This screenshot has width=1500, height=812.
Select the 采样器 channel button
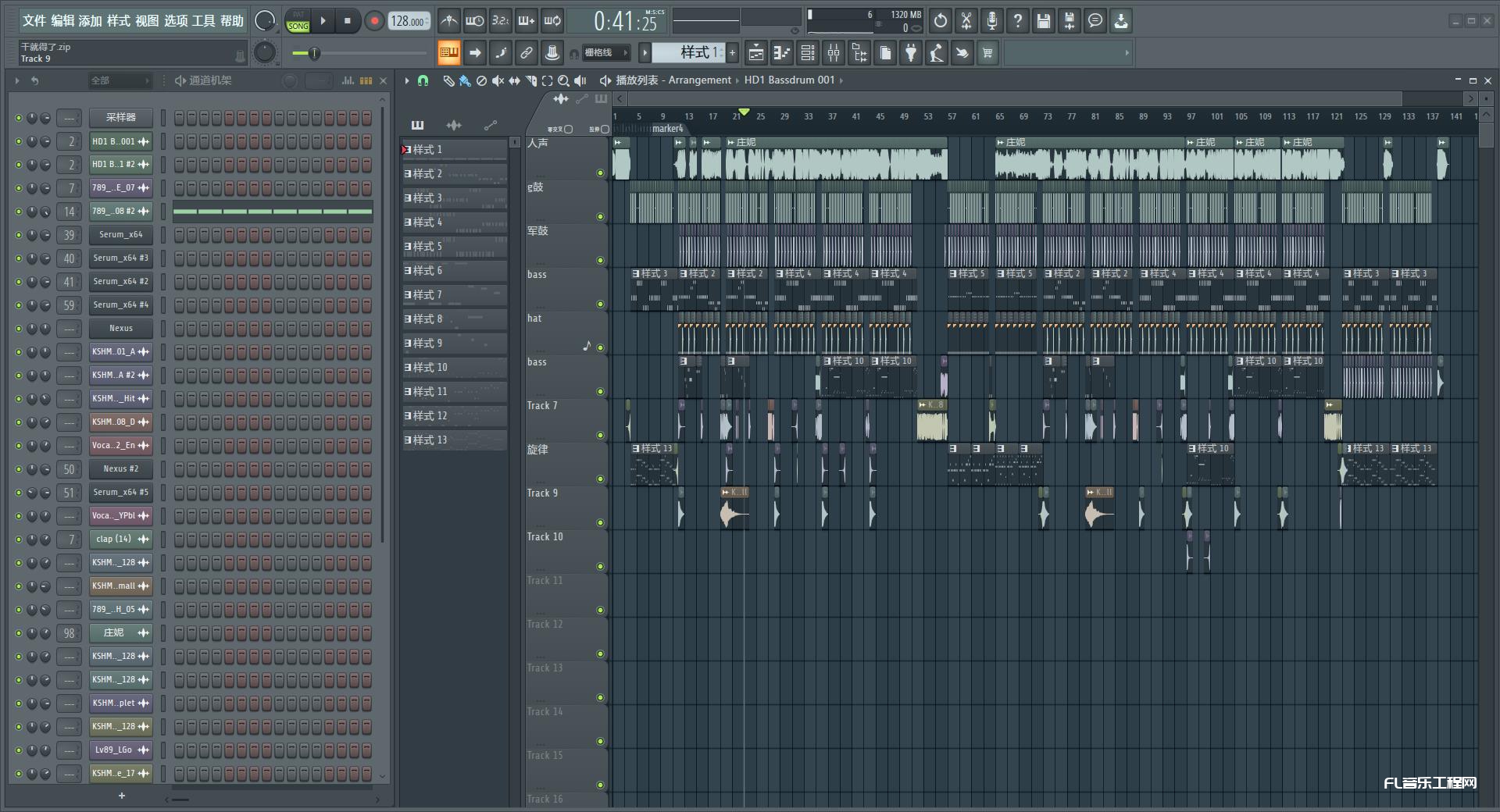(120, 118)
